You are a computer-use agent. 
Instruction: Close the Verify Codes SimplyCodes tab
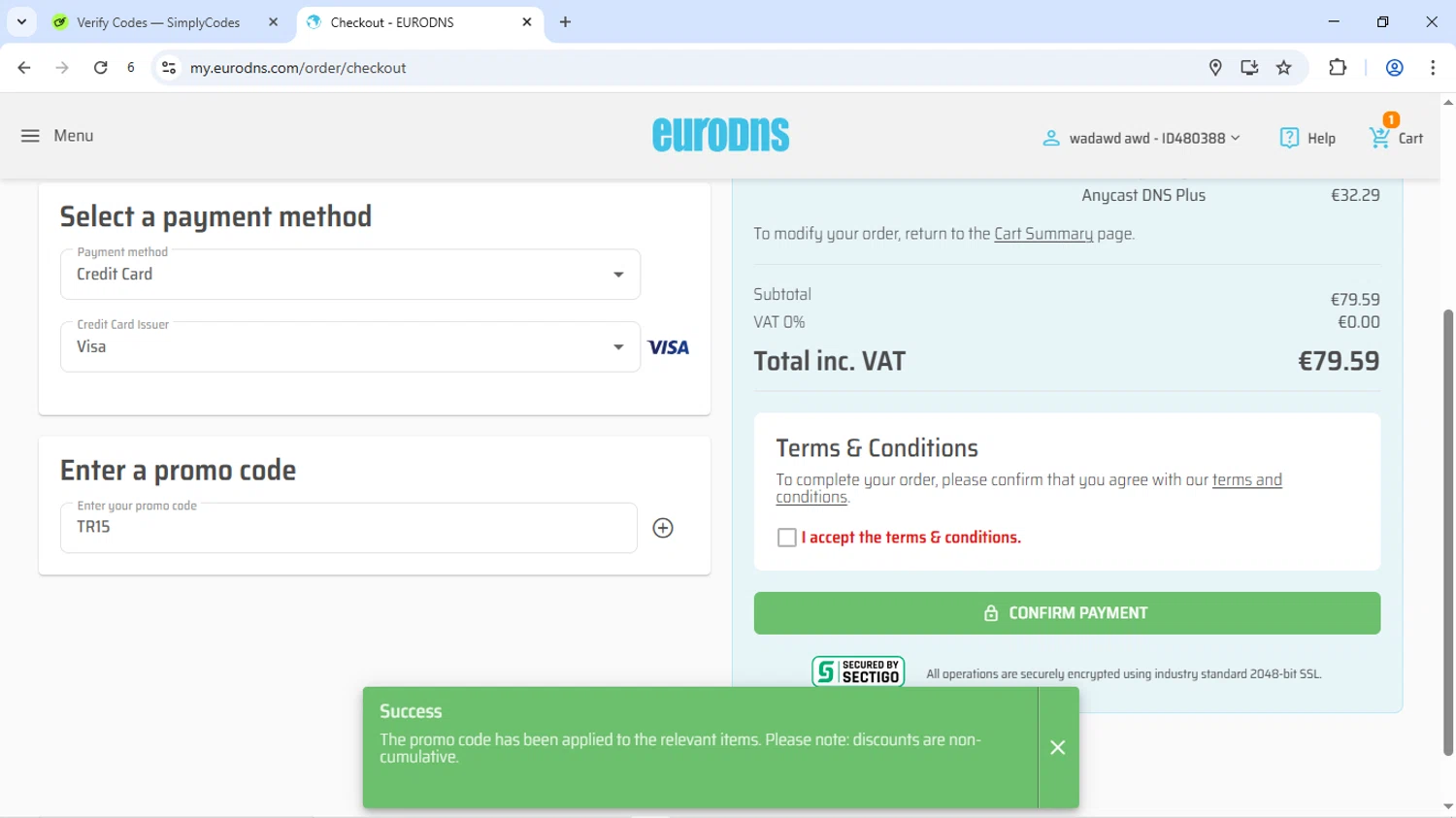[274, 21]
